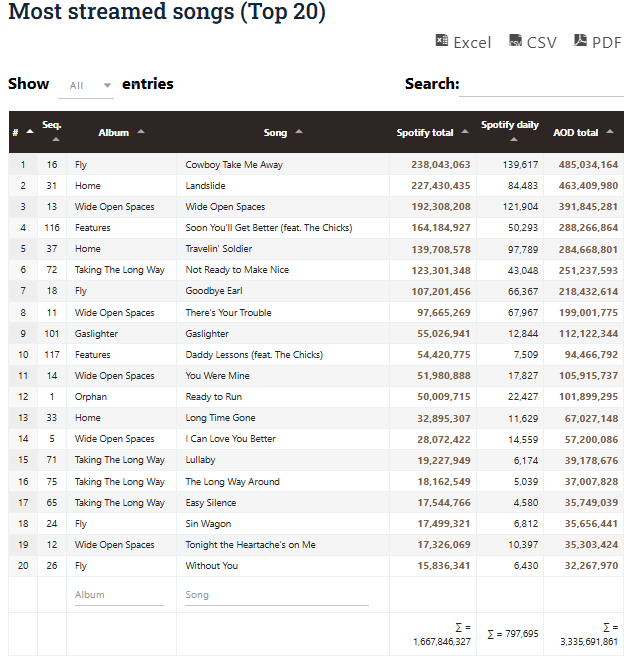628x659 pixels.
Task: Click the Album filter field
Action: pyautogui.click(x=119, y=595)
